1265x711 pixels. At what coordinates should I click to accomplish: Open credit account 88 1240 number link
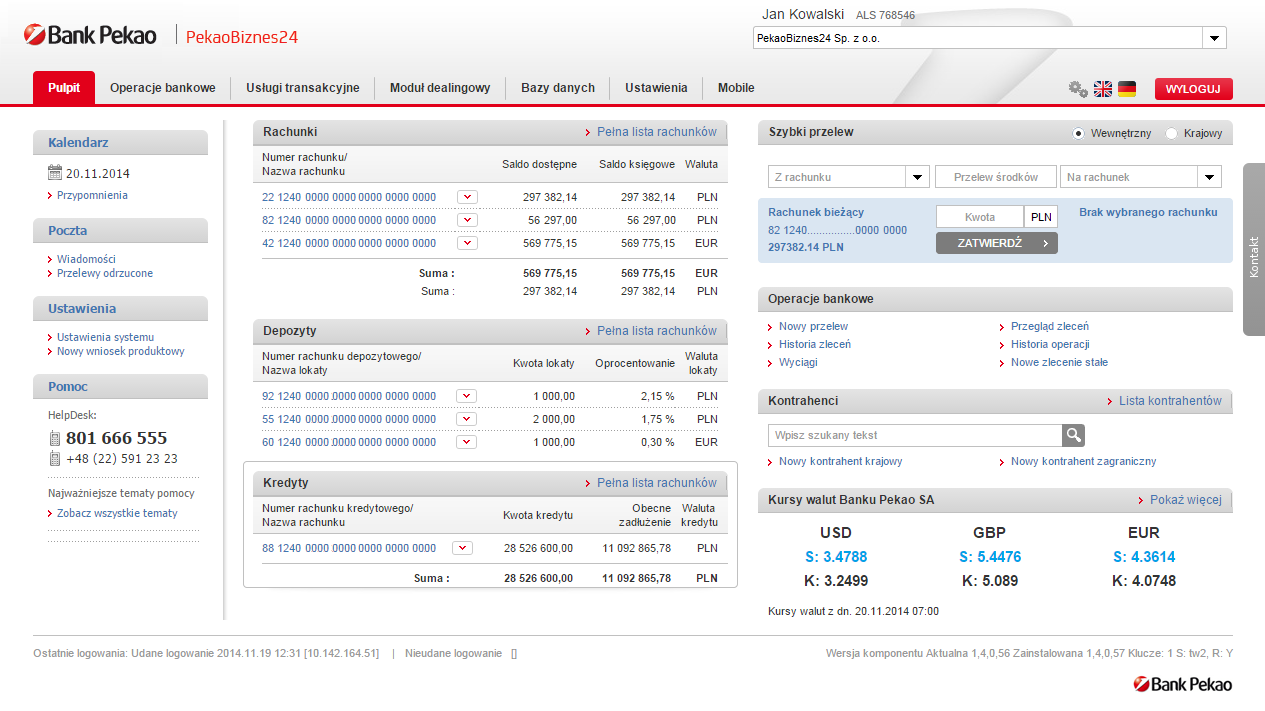(349, 548)
